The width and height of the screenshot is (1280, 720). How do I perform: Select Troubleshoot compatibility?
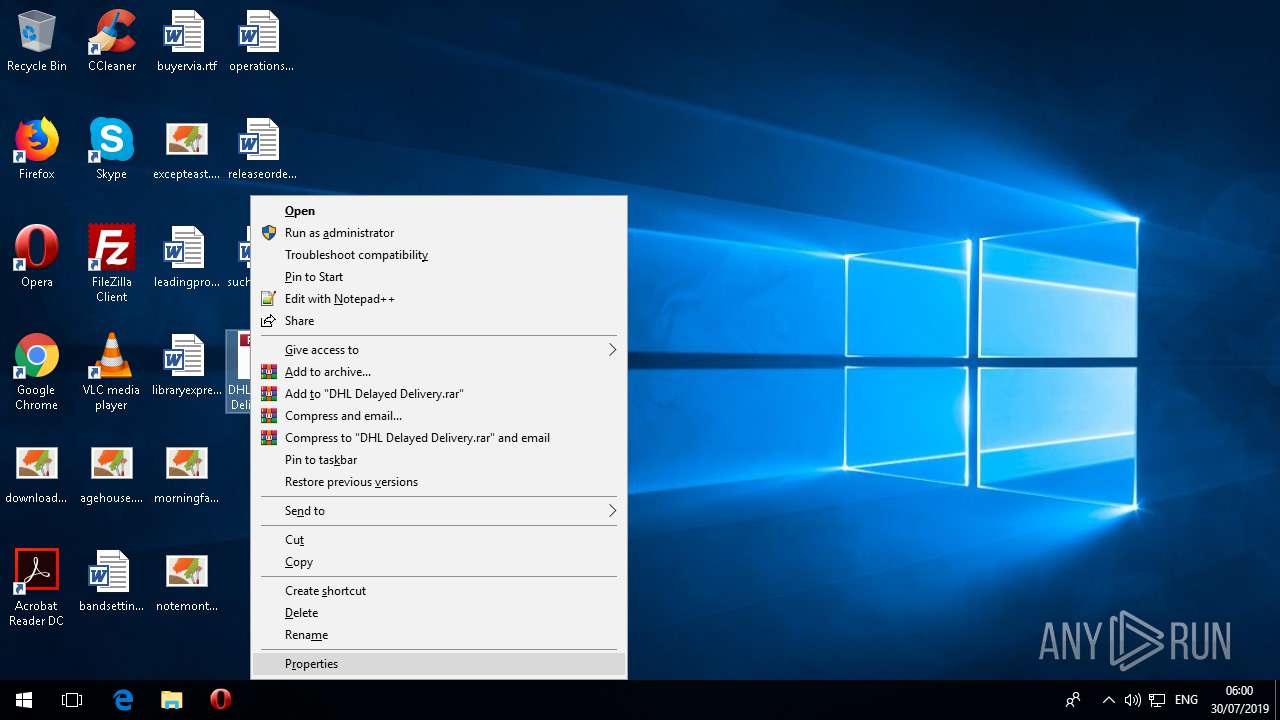438,255
